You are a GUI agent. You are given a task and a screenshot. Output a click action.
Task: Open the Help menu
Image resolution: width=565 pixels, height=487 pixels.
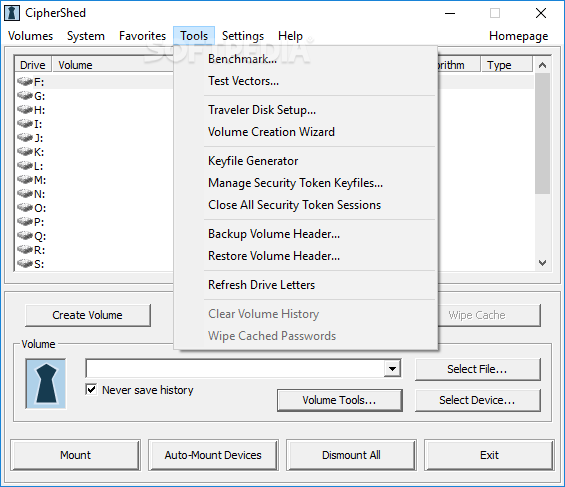click(x=290, y=36)
